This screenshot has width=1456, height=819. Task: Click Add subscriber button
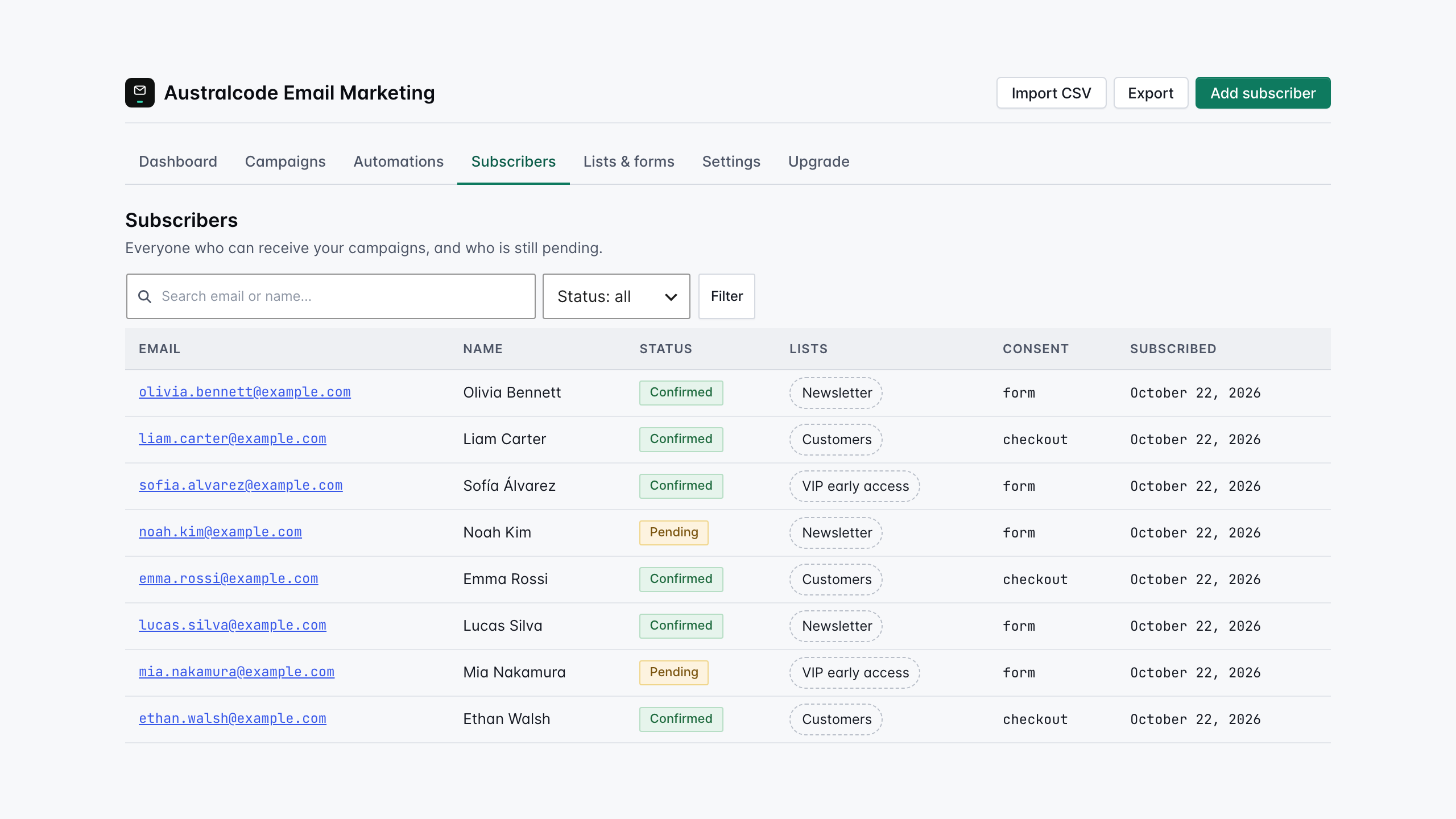[1263, 93]
